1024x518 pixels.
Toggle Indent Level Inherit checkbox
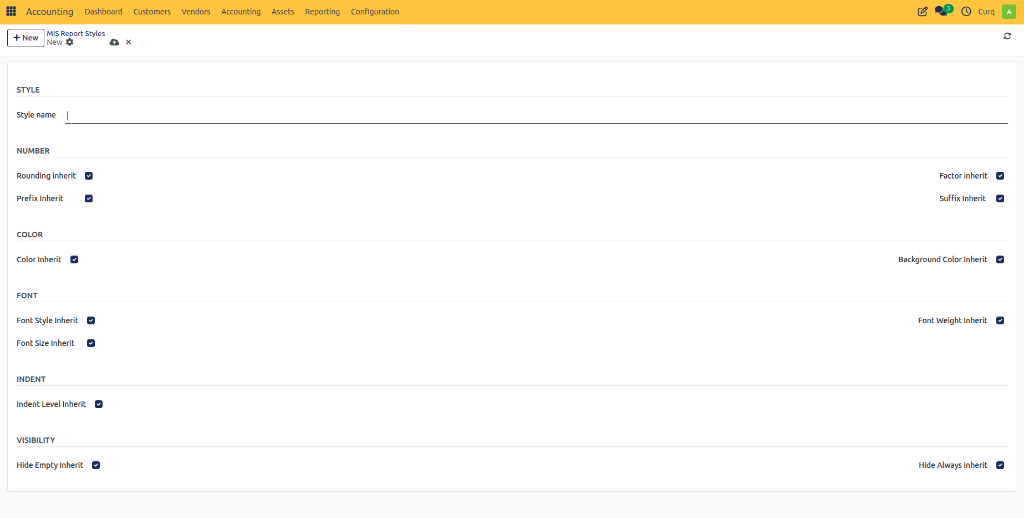pyautogui.click(x=99, y=404)
